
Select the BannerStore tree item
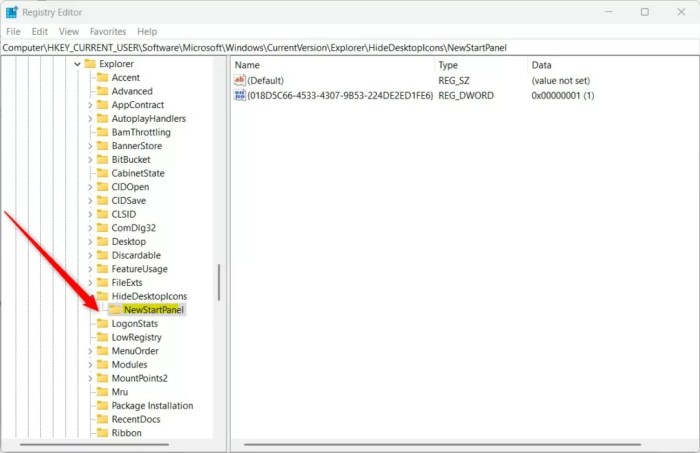[x=137, y=146]
